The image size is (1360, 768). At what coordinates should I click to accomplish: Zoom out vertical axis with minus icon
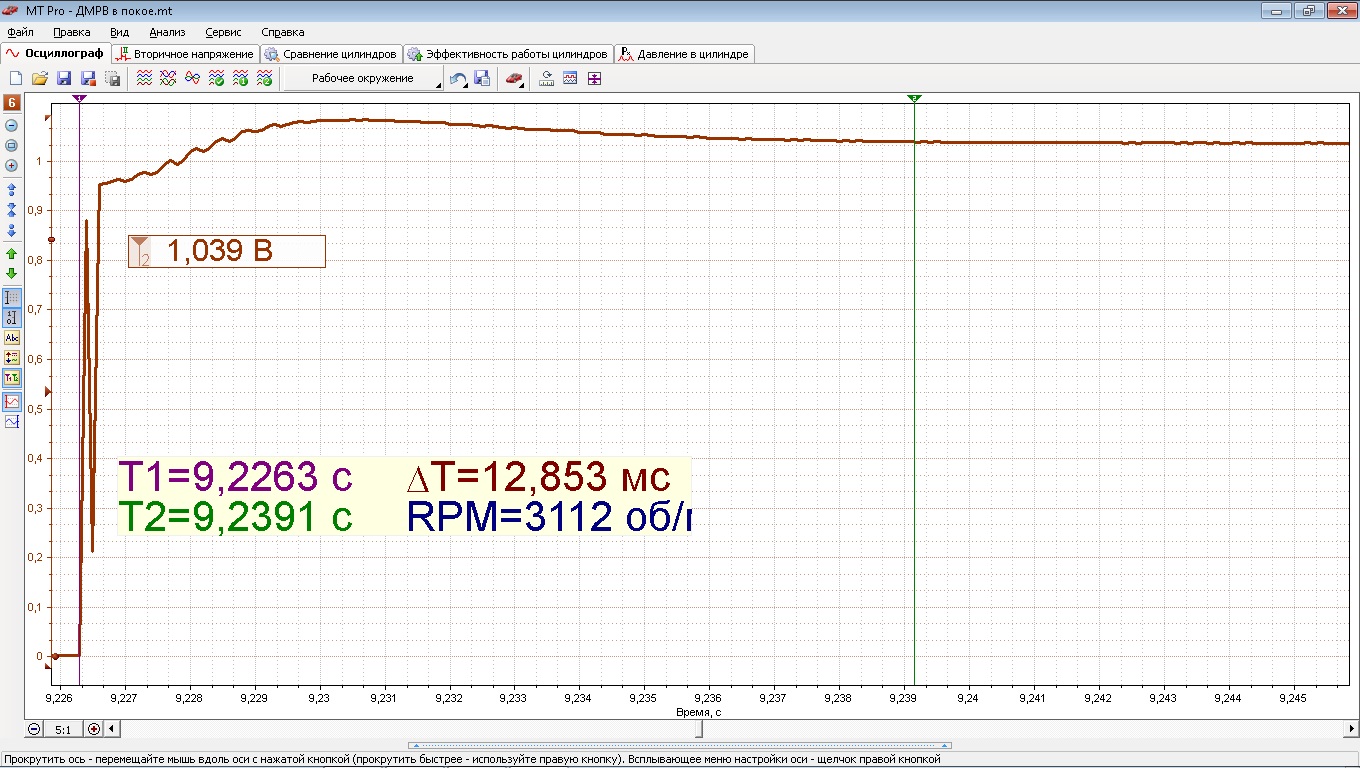click(12, 126)
